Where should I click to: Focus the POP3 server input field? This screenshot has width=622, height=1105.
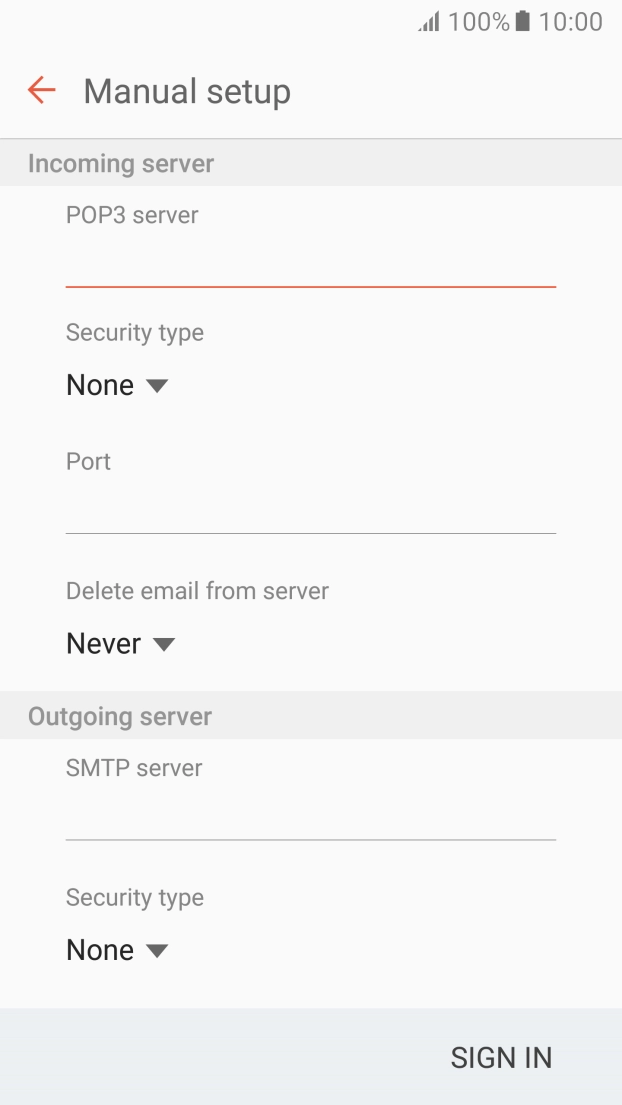pos(310,265)
